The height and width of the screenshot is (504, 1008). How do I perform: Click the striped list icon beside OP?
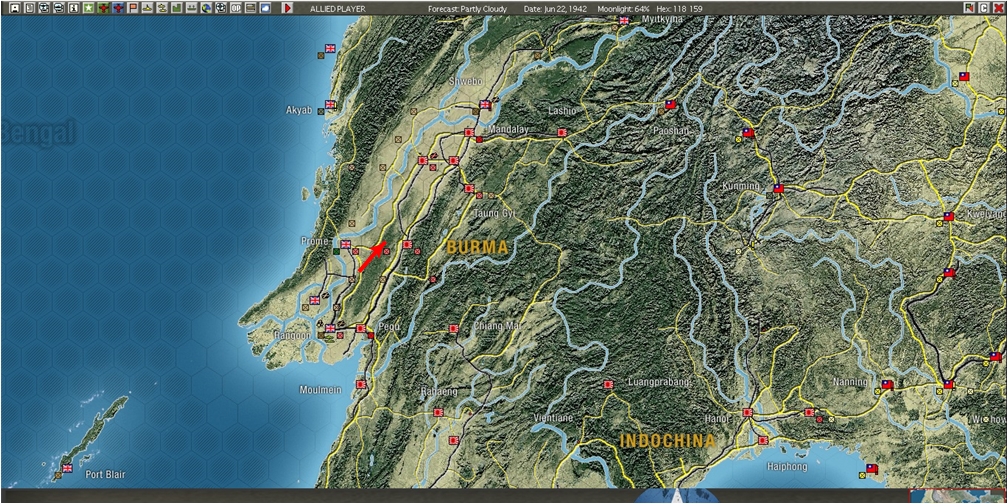251,8
